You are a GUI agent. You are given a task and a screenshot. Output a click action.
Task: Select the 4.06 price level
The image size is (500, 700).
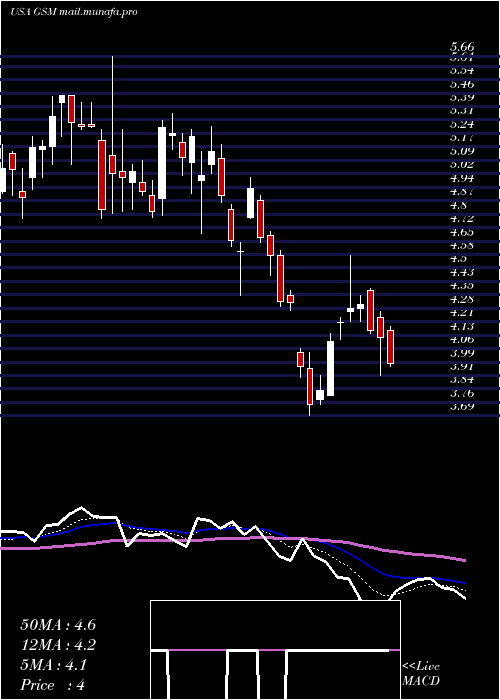pos(462,339)
